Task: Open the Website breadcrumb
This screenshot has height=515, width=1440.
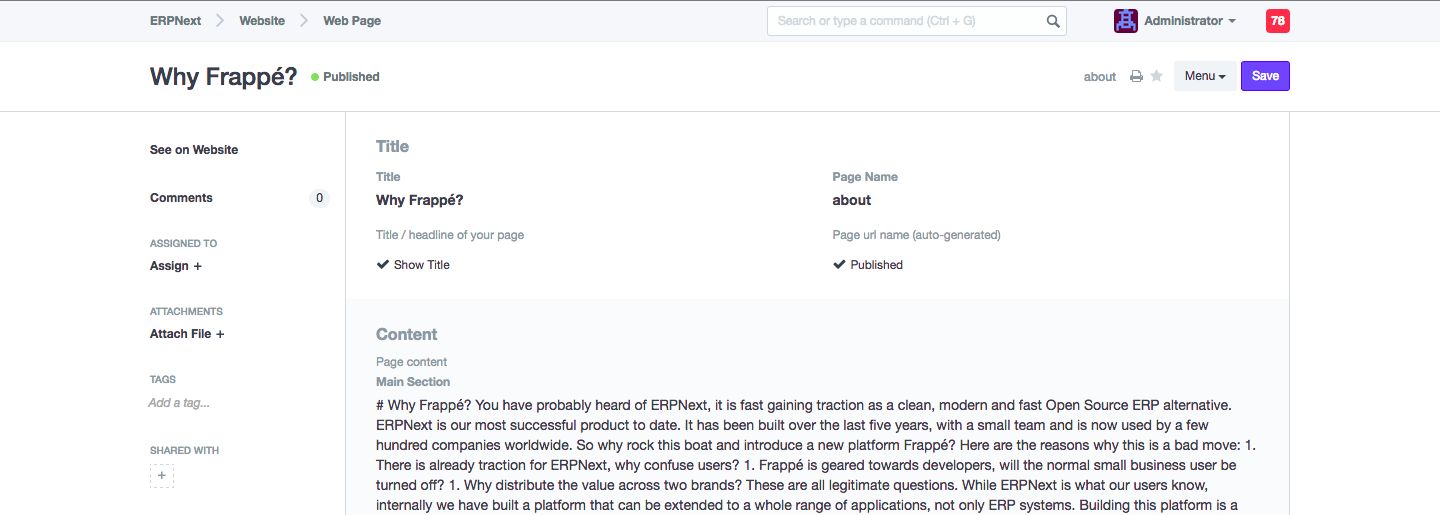Action: coord(262,21)
